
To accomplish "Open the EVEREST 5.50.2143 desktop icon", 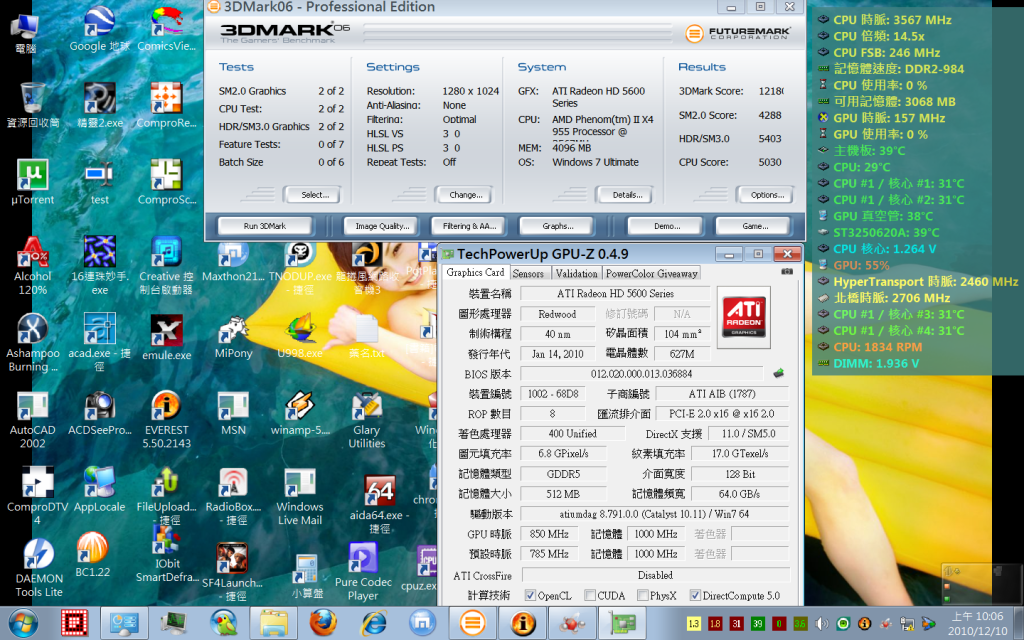I will click(166, 419).
